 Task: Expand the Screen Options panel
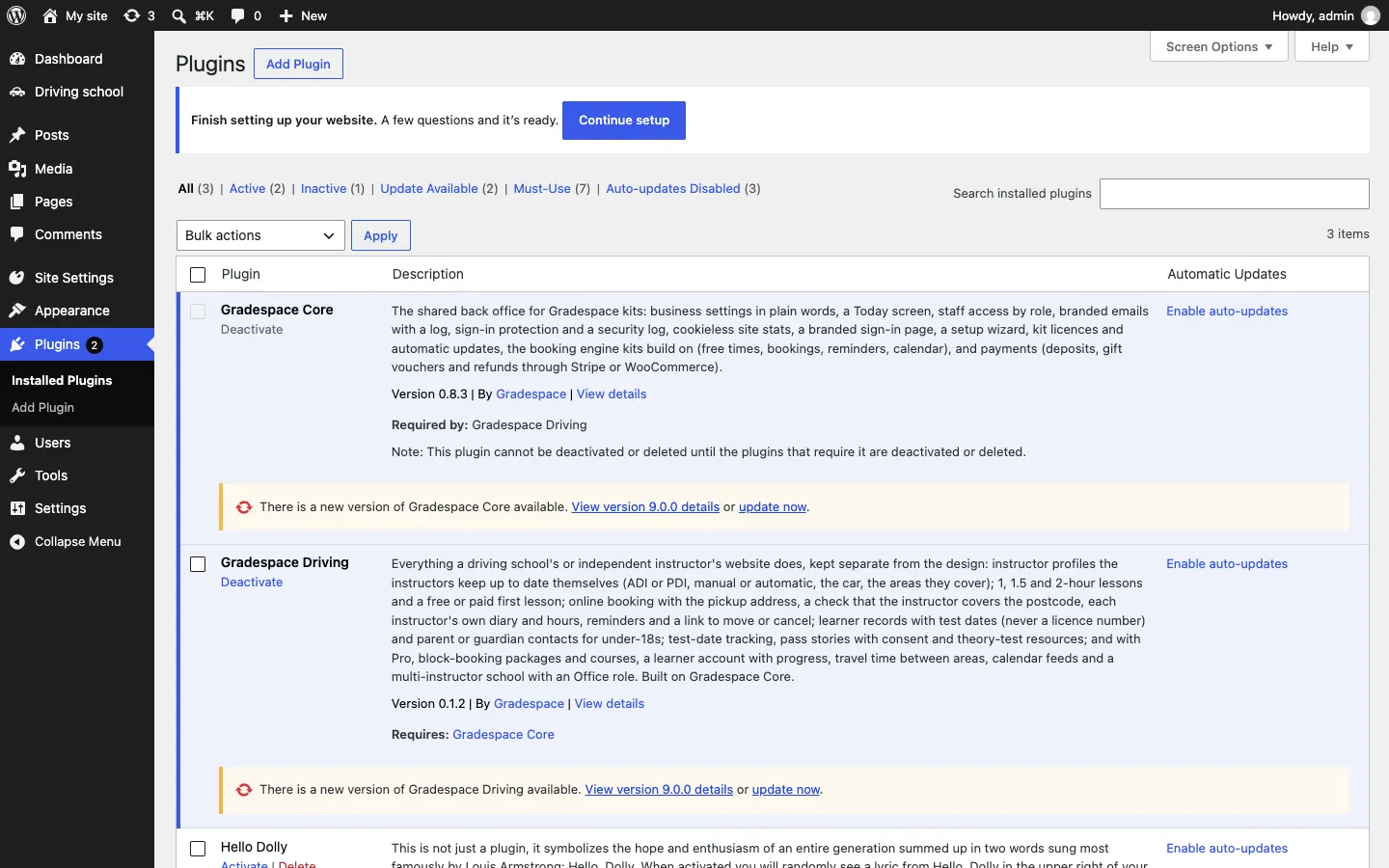pyautogui.click(x=1219, y=46)
